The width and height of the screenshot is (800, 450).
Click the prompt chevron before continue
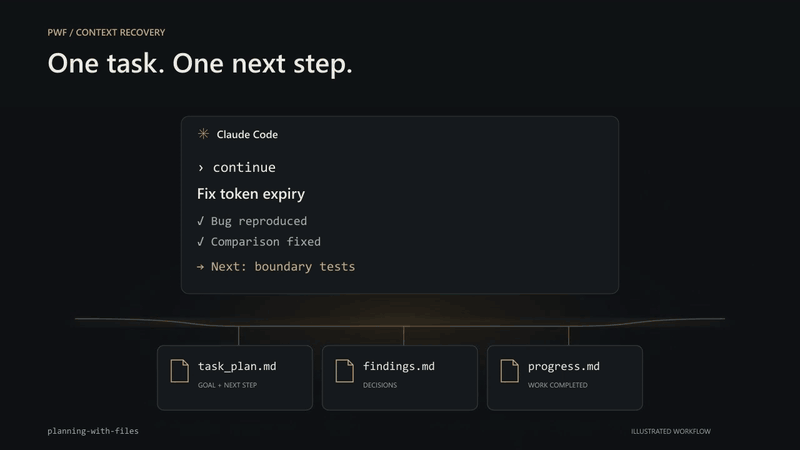(201, 168)
